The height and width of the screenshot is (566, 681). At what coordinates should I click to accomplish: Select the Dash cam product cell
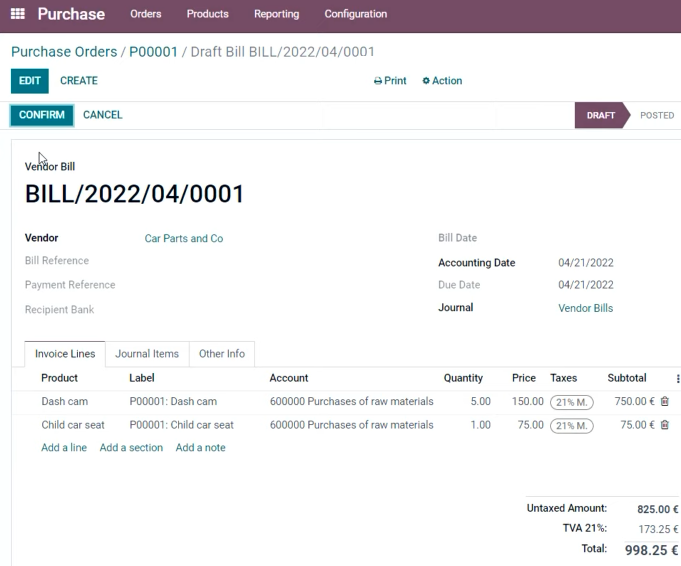pyautogui.click(x=64, y=401)
